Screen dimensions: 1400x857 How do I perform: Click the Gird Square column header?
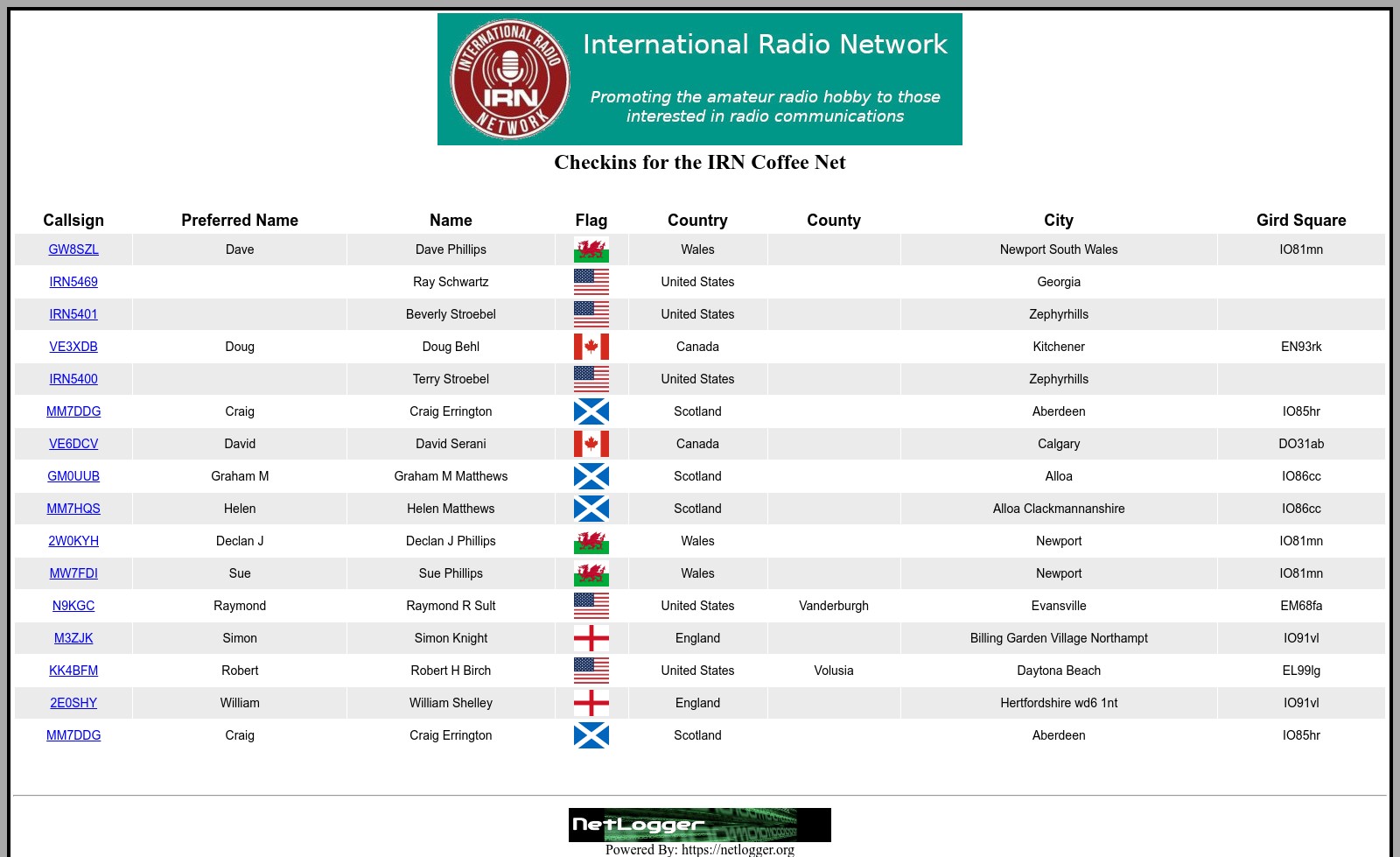(x=1300, y=221)
